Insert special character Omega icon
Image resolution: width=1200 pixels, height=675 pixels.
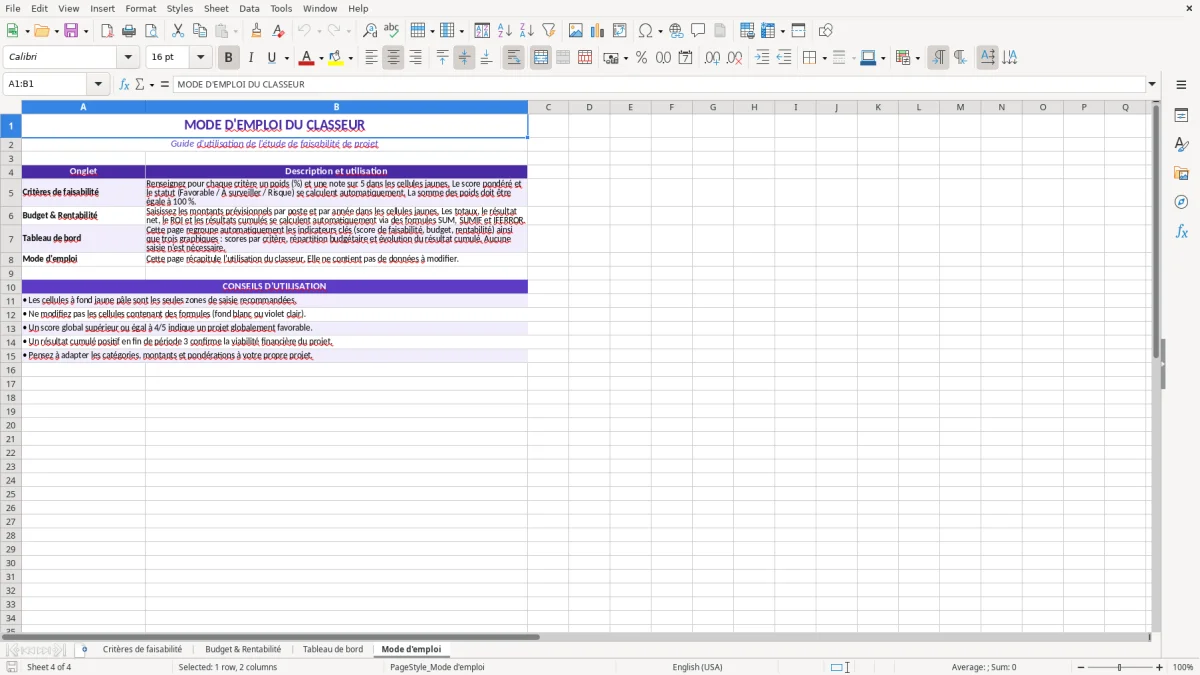(x=646, y=31)
